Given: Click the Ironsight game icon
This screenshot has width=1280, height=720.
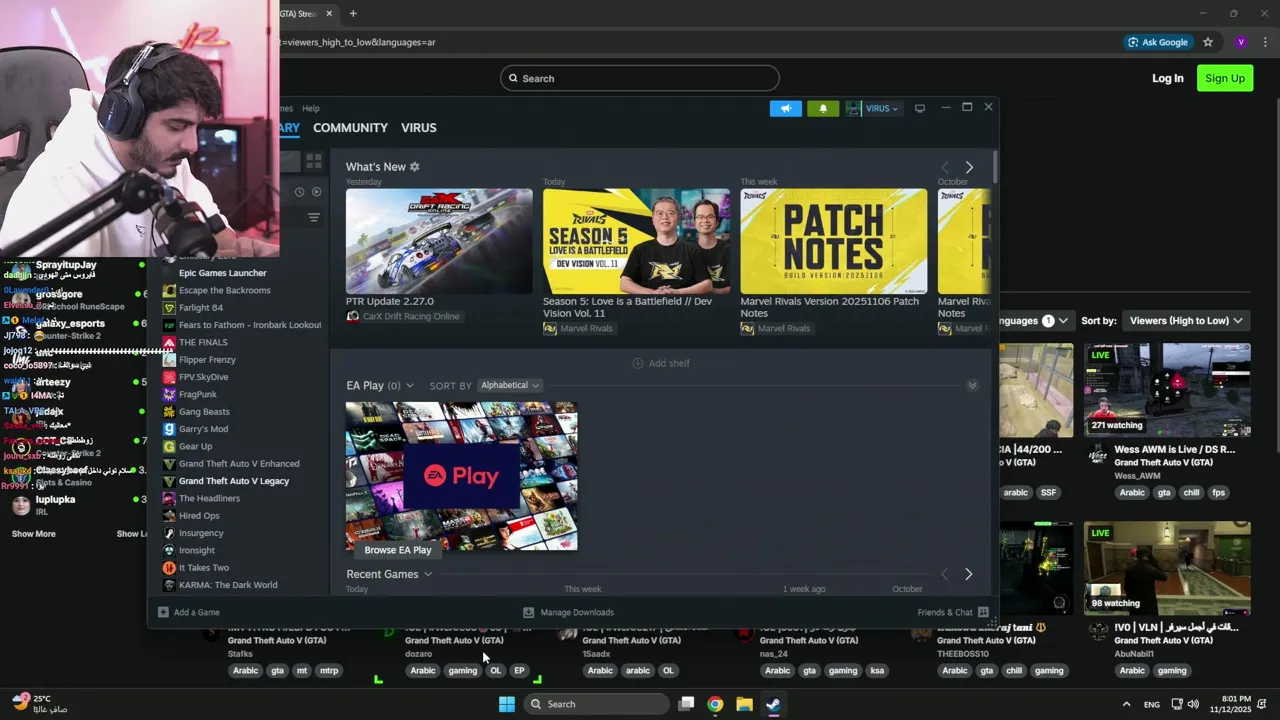Looking at the screenshot, I should [x=169, y=550].
